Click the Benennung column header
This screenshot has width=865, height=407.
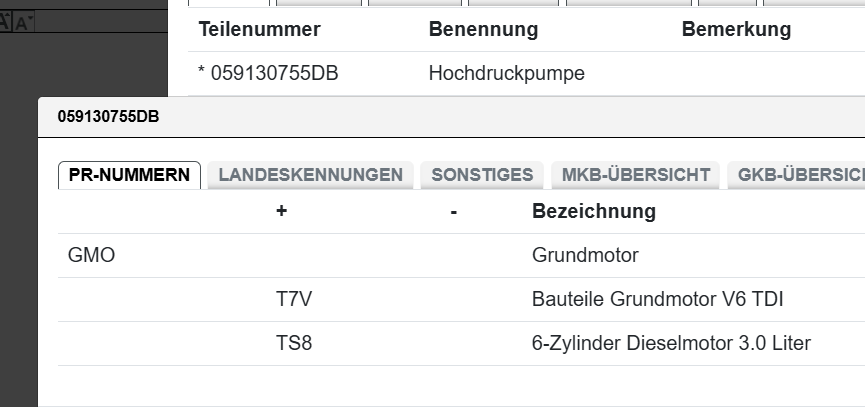483,29
